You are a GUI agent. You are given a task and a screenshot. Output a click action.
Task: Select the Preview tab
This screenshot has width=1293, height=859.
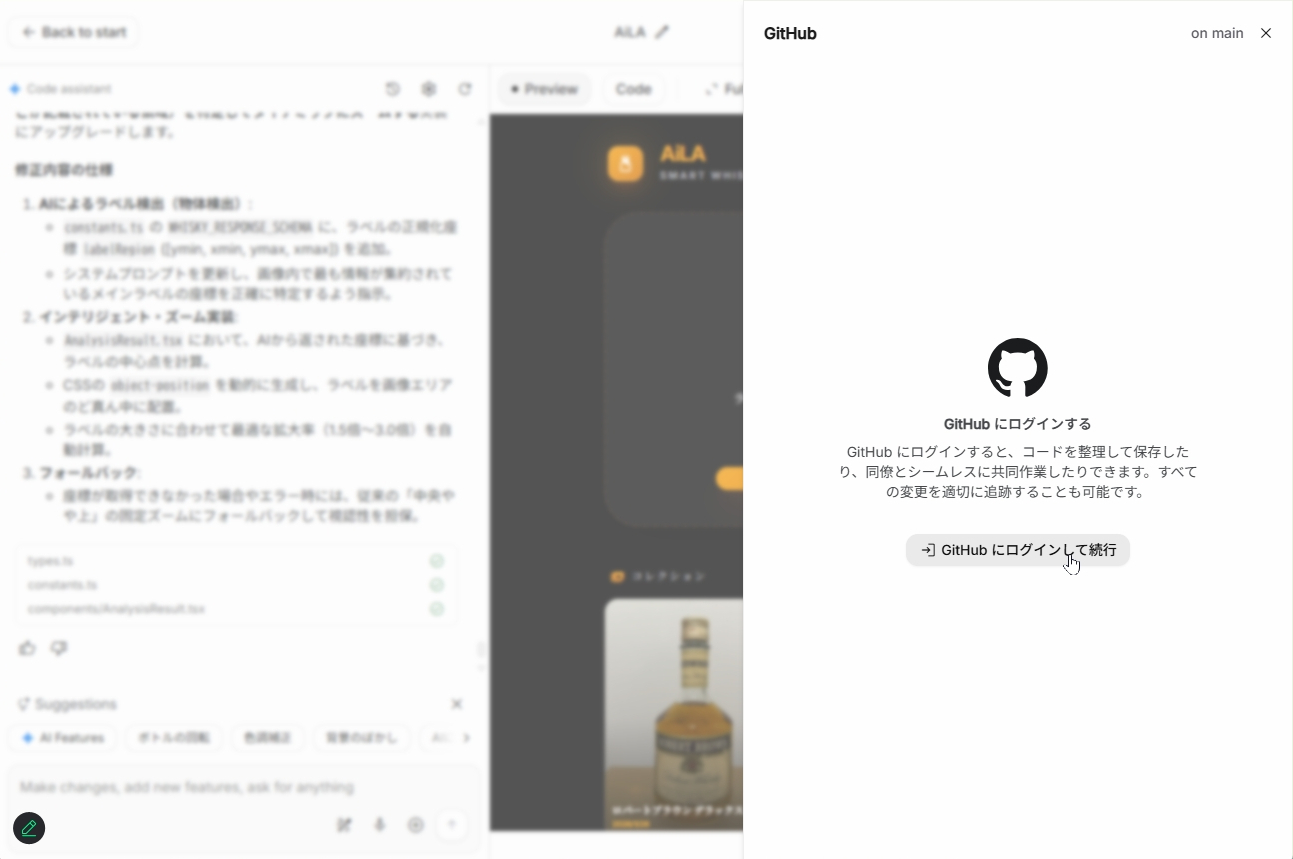click(544, 89)
